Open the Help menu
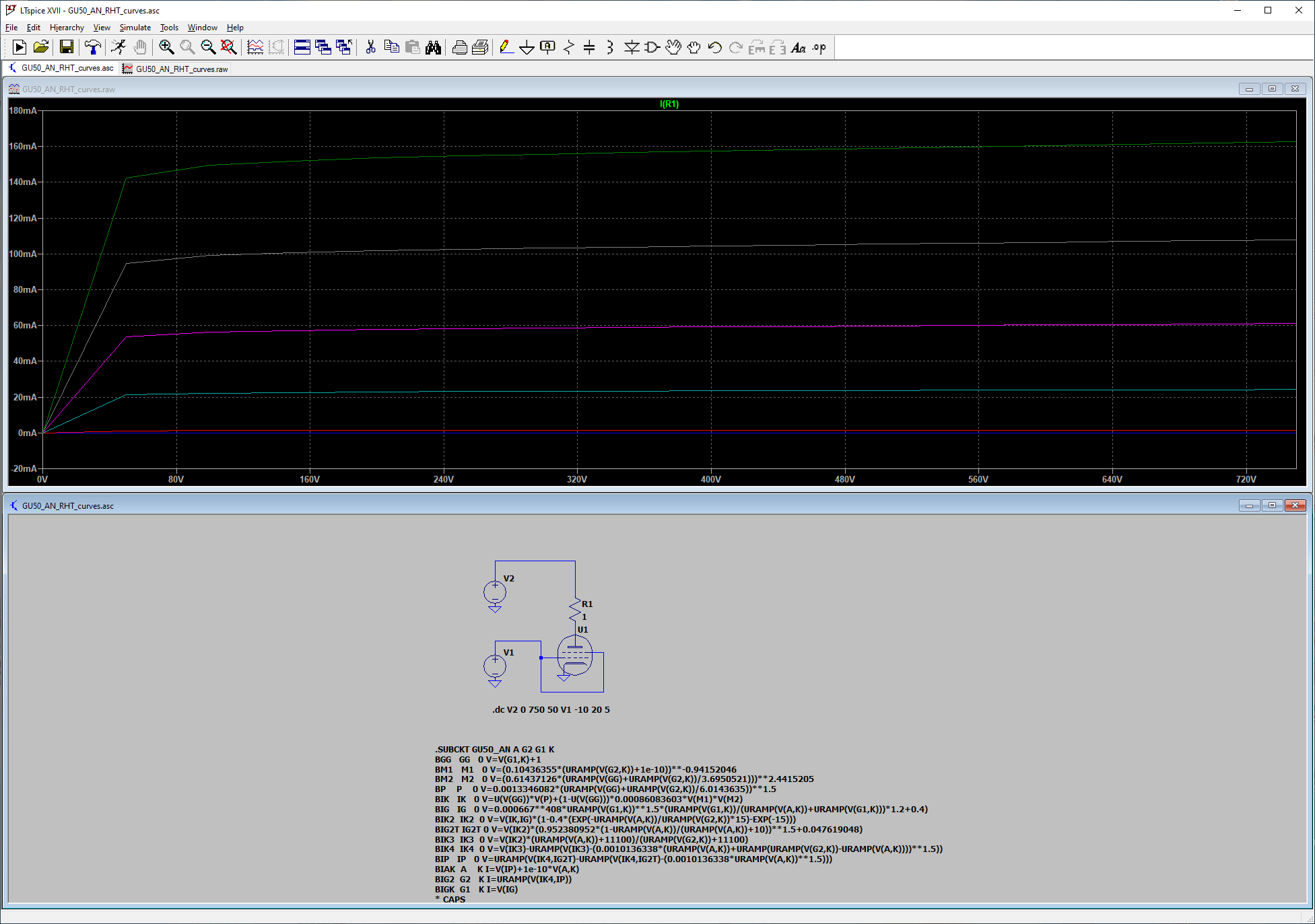 tap(235, 28)
